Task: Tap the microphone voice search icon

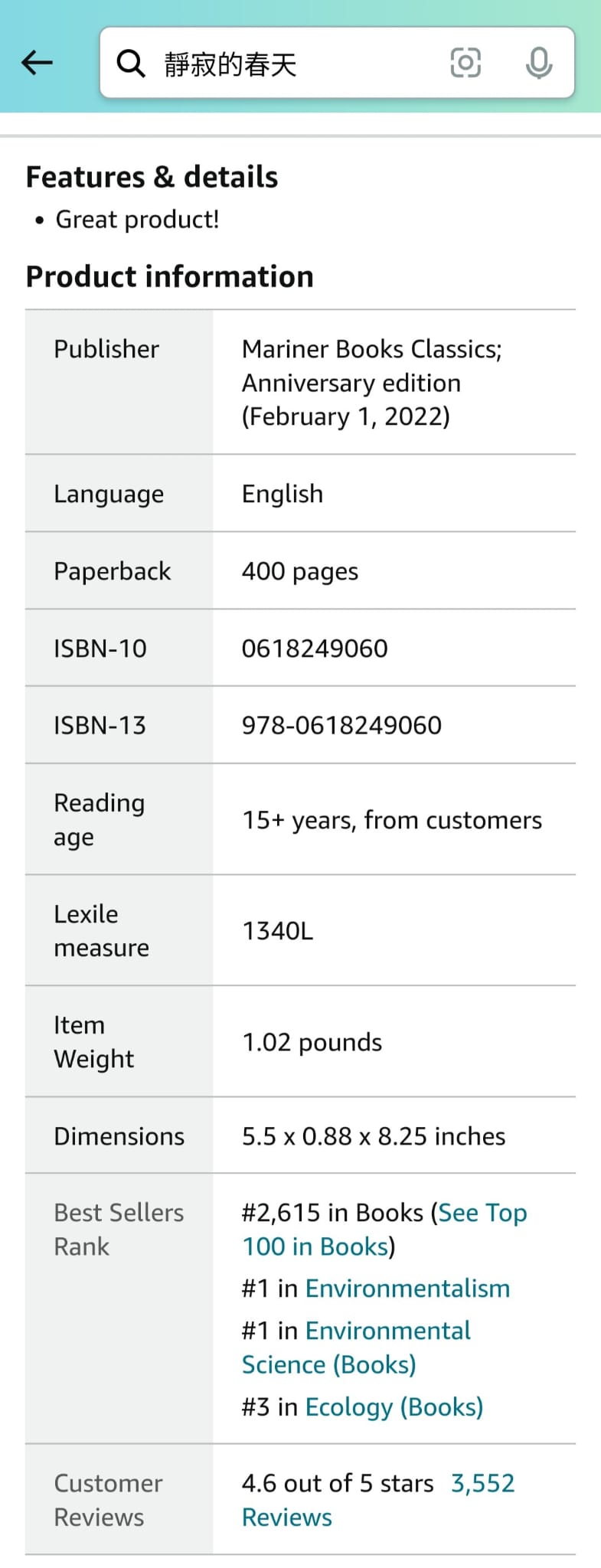Action: tap(539, 64)
